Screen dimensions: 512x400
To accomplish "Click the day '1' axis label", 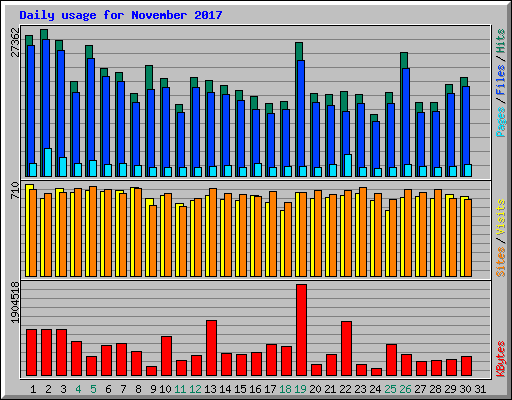I will tap(33, 389).
